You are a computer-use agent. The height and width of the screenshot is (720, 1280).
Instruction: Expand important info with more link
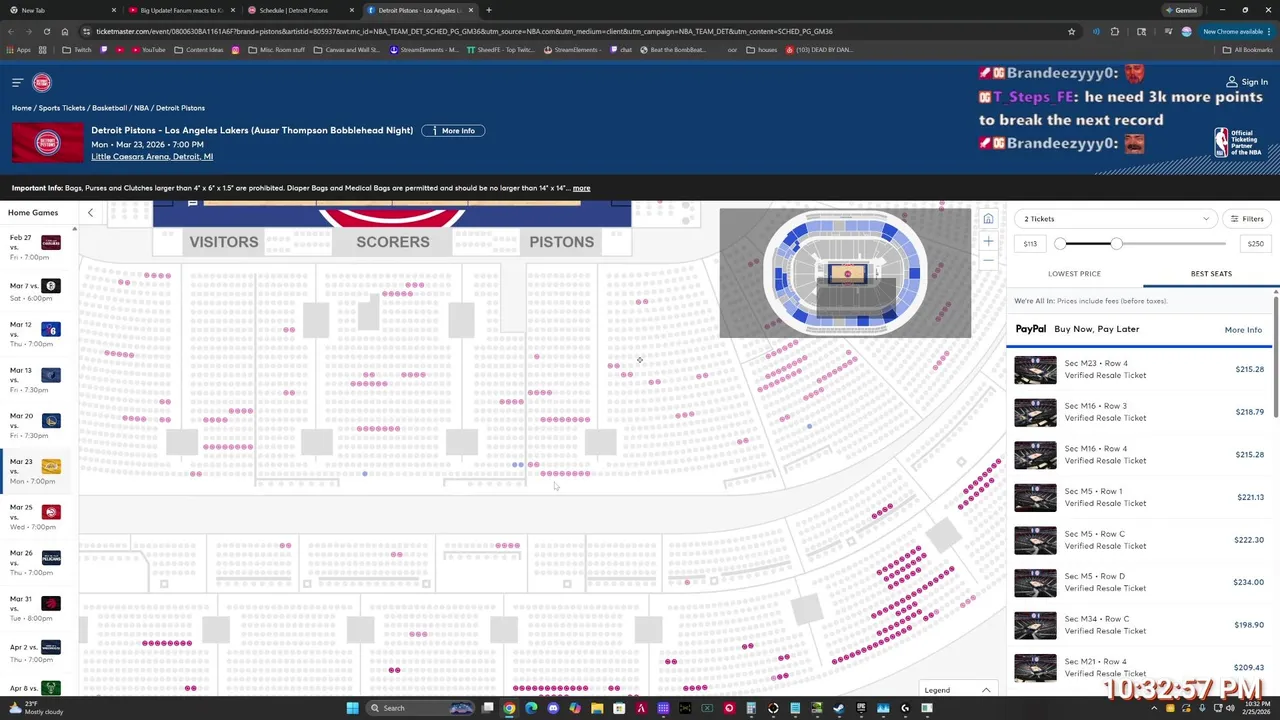pyautogui.click(x=581, y=188)
